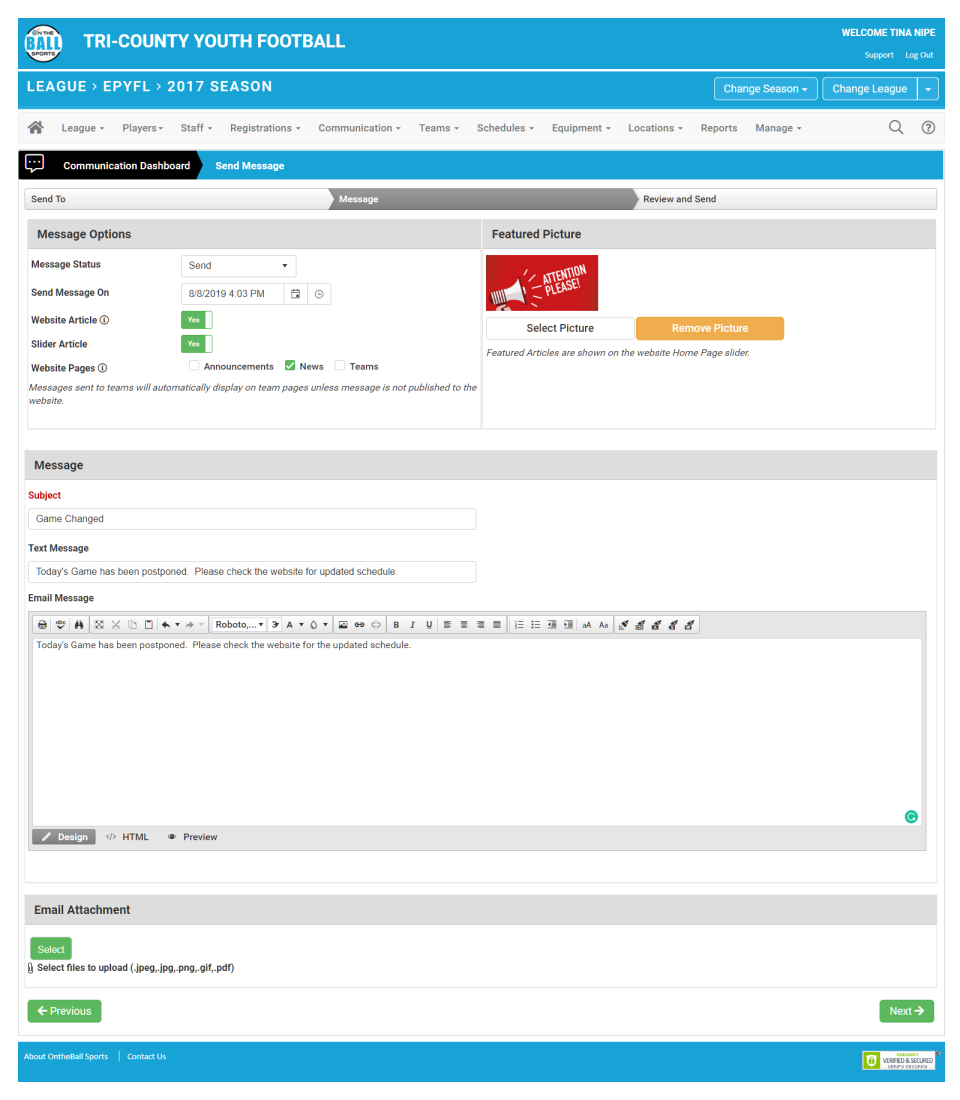Insert a numbered list
Viewport: 960px width, 1100px height.
click(x=519, y=624)
